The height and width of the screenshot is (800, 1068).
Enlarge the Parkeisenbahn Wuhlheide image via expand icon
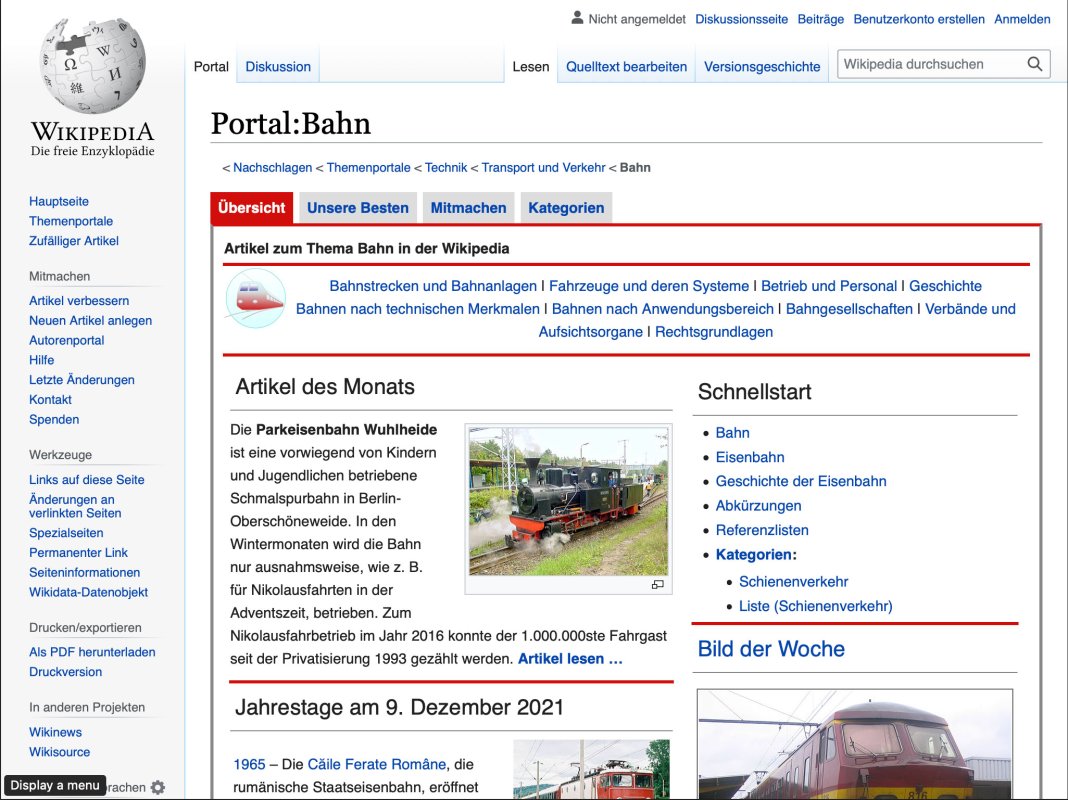(x=658, y=583)
